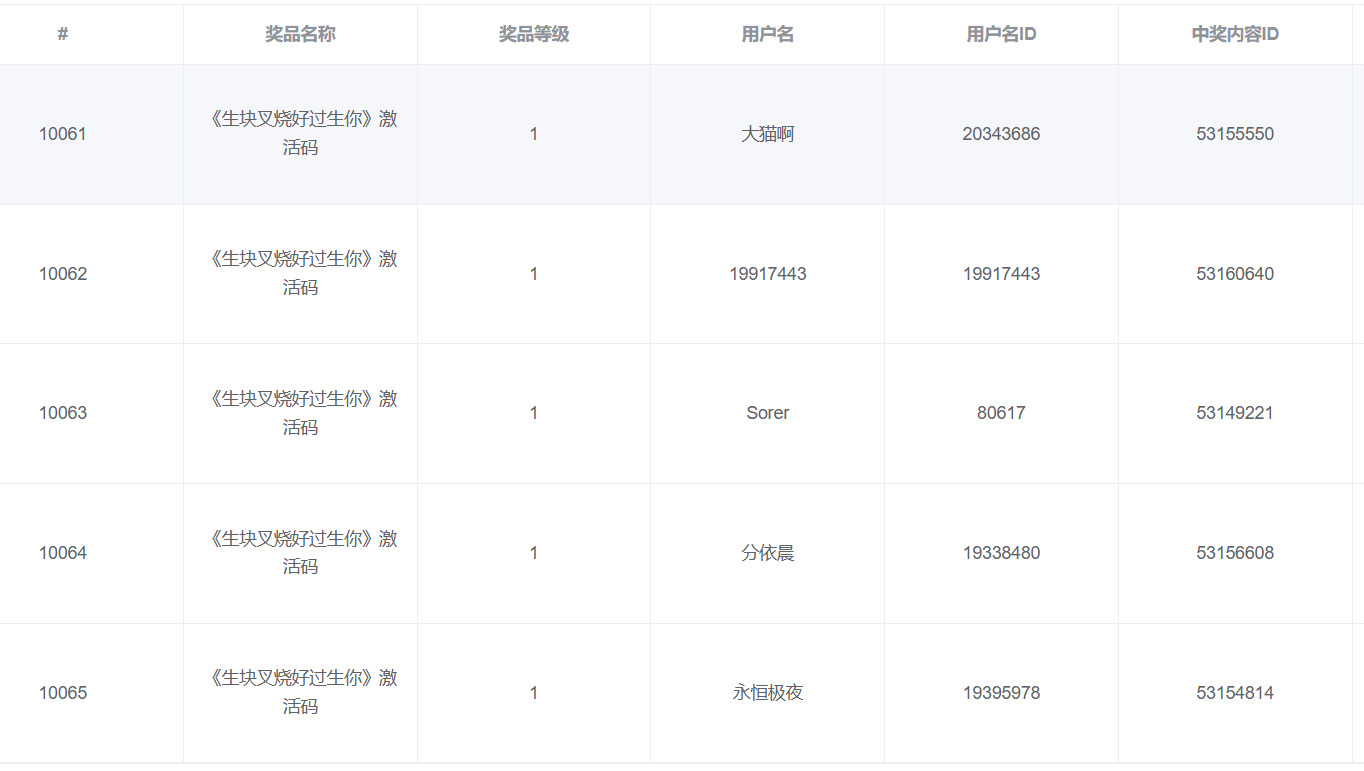Click username 大猫啊
This screenshot has width=1364, height=771.
click(x=768, y=134)
